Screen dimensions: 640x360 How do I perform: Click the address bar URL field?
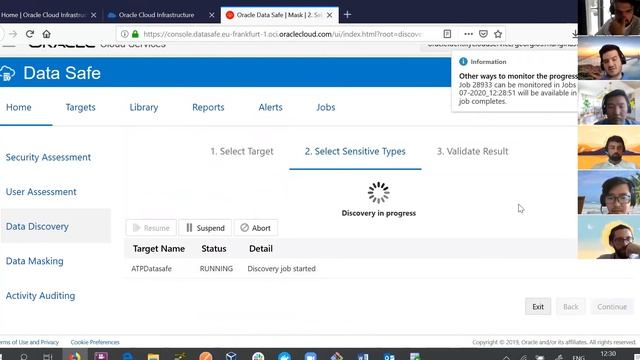coord(282,34)
